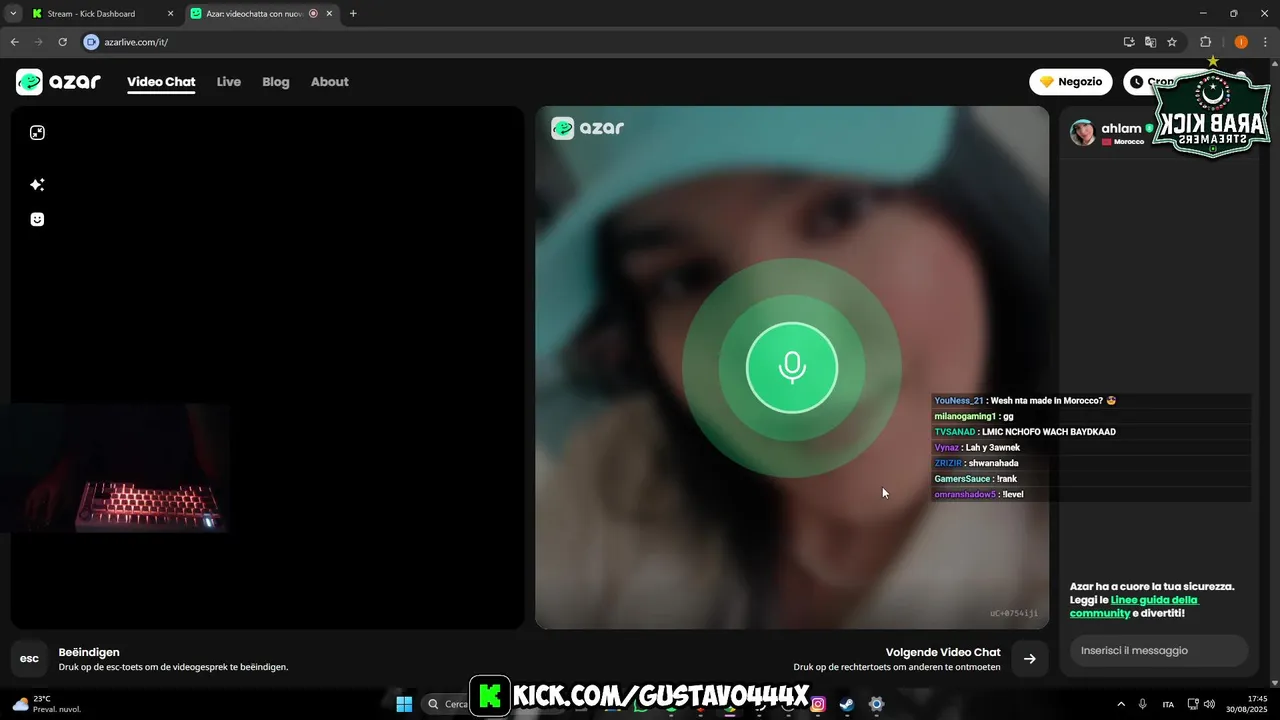Viewport: 1280px width, 720px height.
Task: Open ahlam's profile avatar
Action: click(x=1083, y=133)
